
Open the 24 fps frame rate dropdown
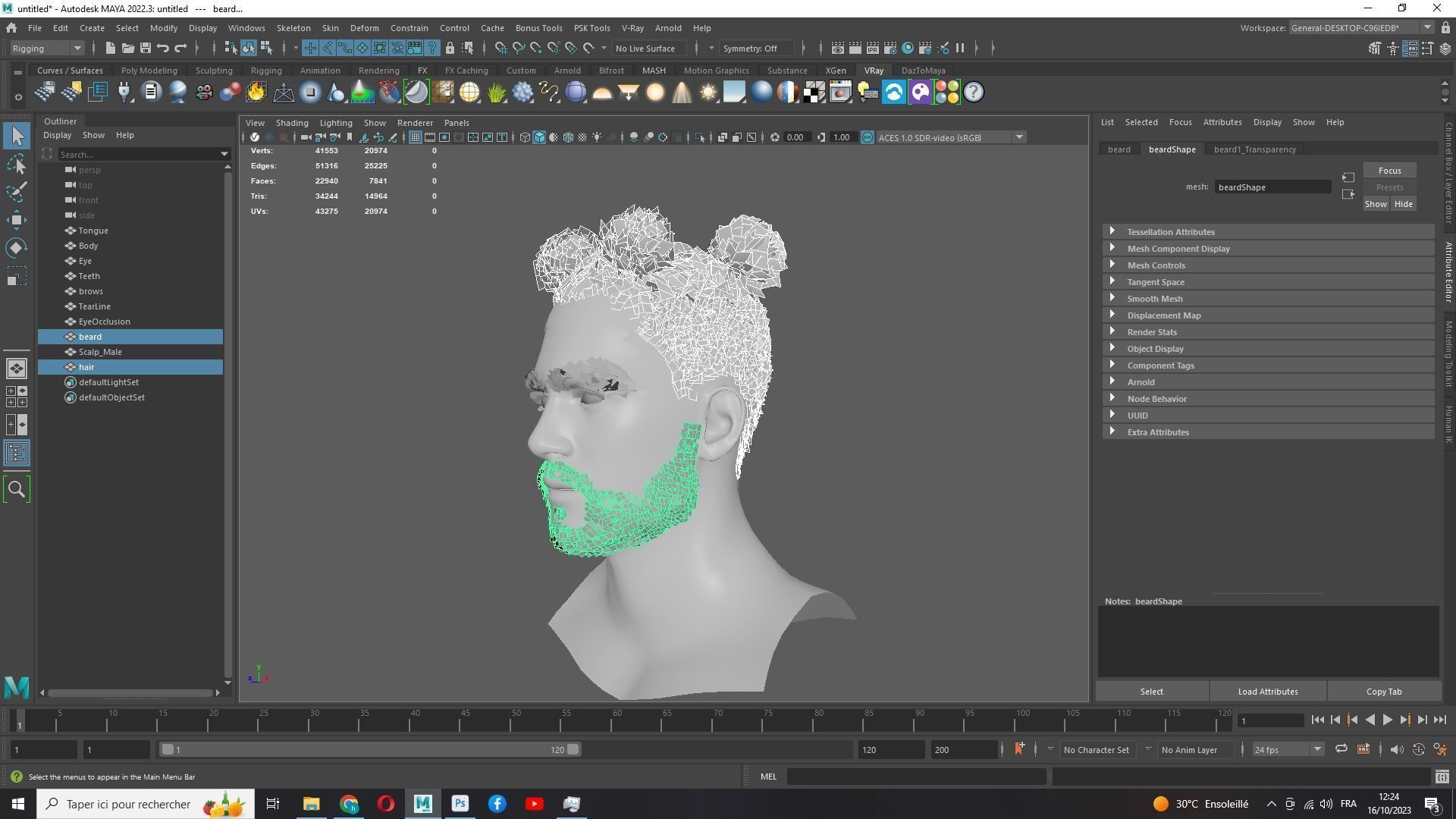pos(1287,750)
